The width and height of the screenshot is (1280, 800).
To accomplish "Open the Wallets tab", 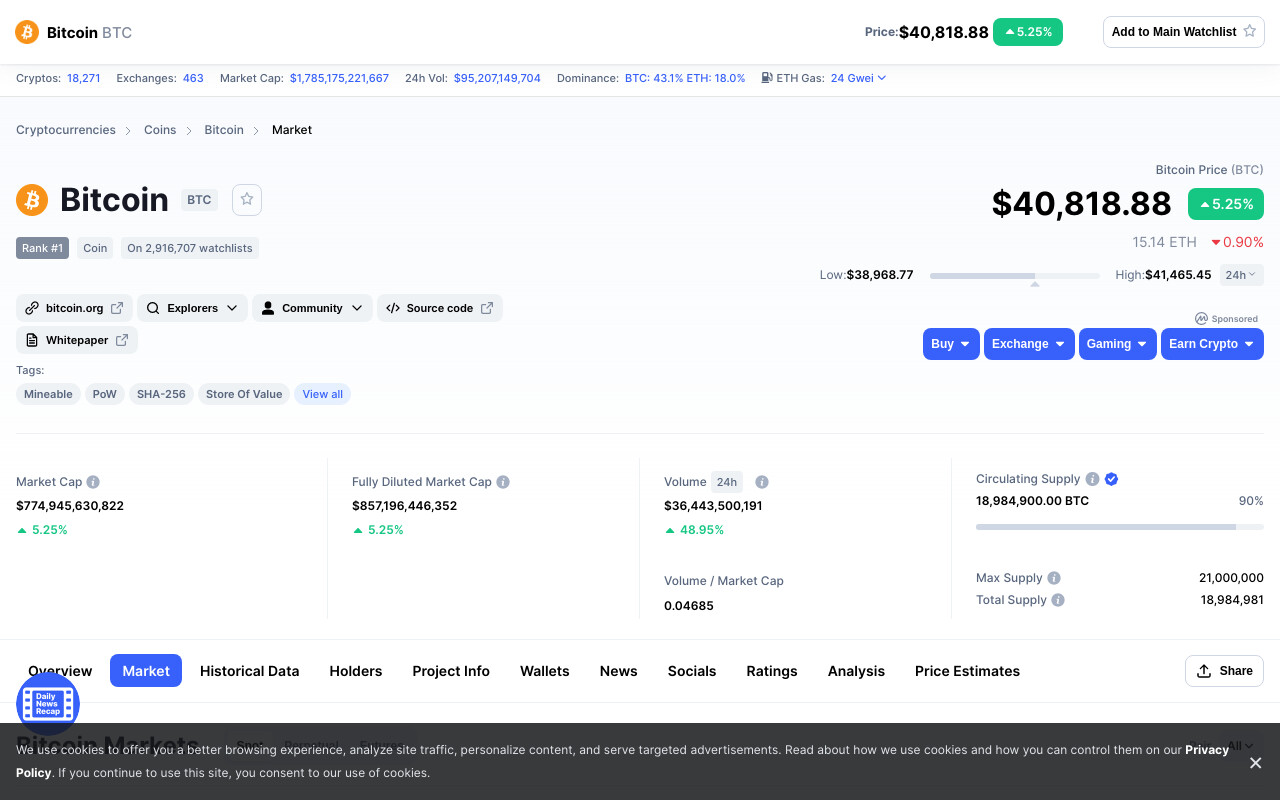I will coord(545,671).
